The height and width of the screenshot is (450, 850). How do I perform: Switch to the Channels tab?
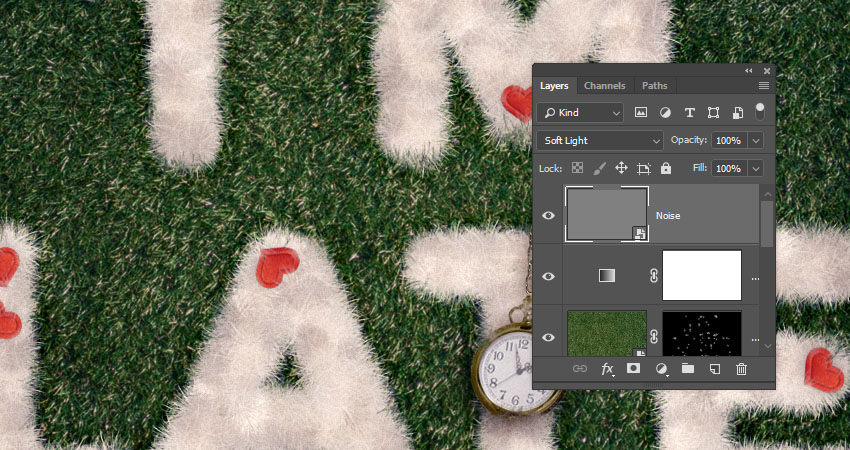click(x=604, y=86)
